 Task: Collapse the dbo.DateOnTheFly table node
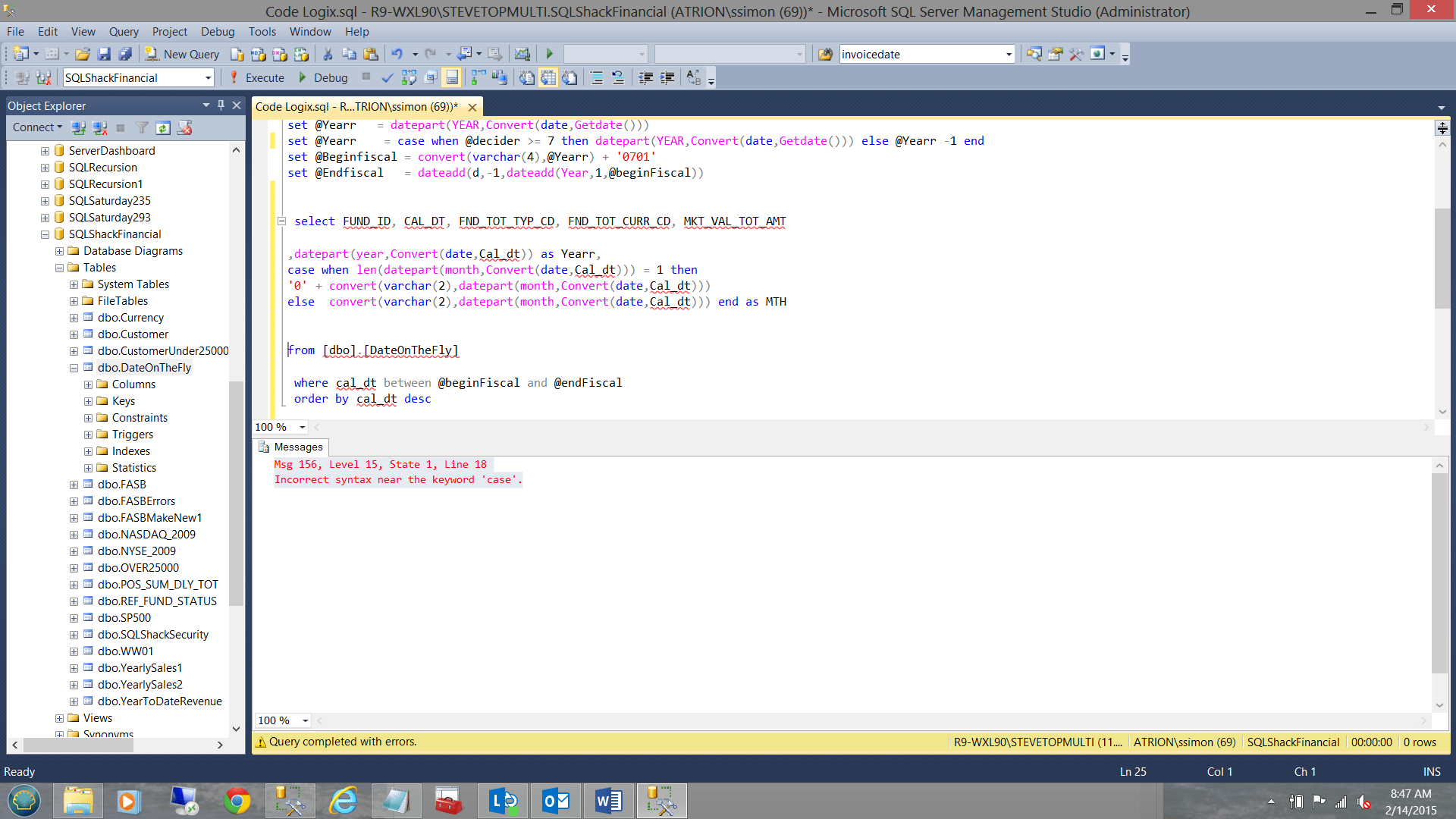pyautogui.click(x=74, y=368)
